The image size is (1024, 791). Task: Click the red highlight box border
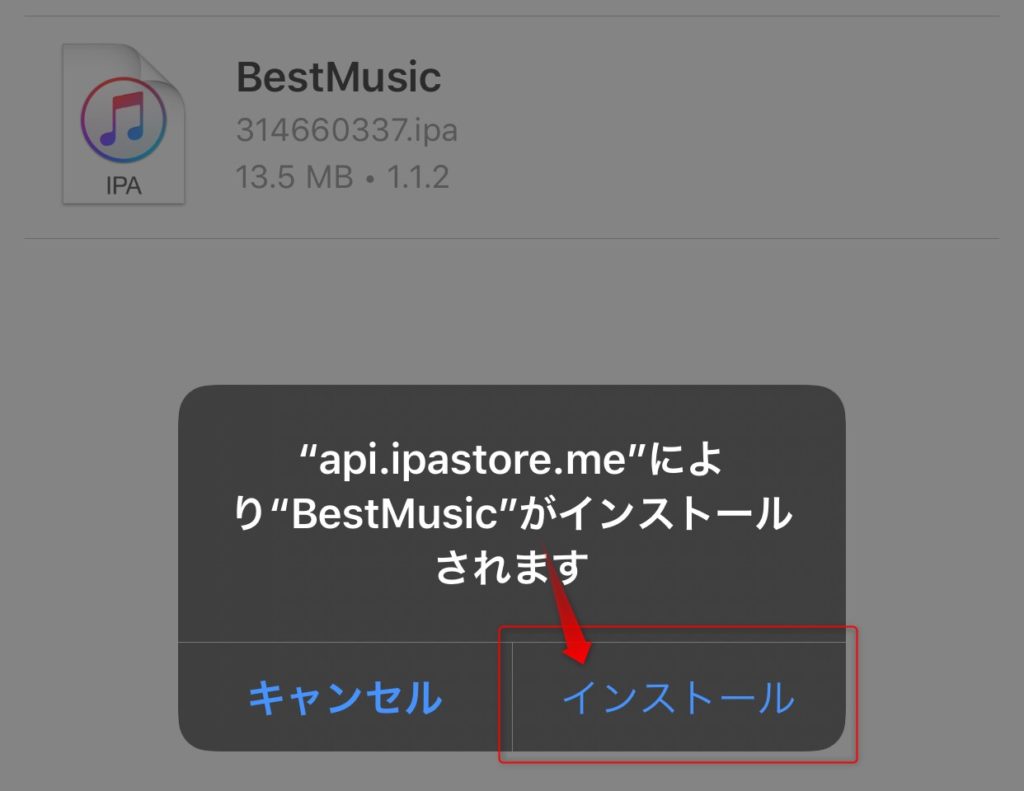pyautogui.click(x=678, y=762)
